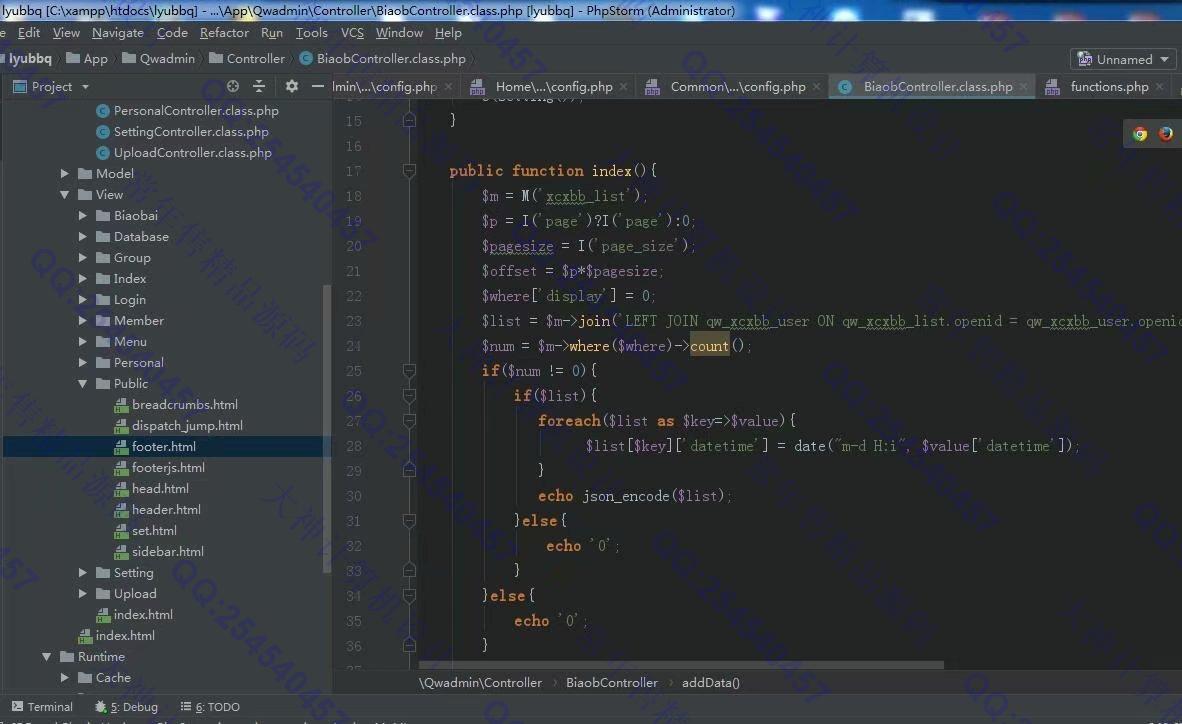Screen dimensions: 1182x724
Task: Click Controller in navigation bar
Action: pyautogui.click(x=247, y=59)
